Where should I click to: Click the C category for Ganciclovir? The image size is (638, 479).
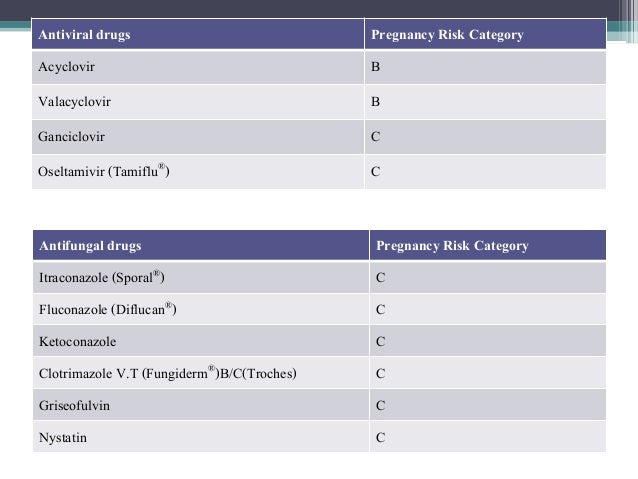coord(376,137)
